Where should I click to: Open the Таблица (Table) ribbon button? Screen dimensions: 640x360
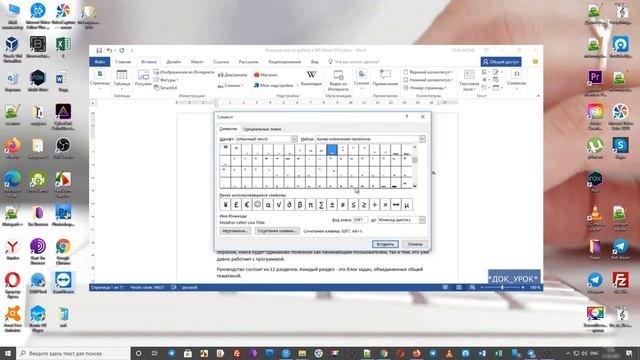pyautogui.click(x=122, y=80)
